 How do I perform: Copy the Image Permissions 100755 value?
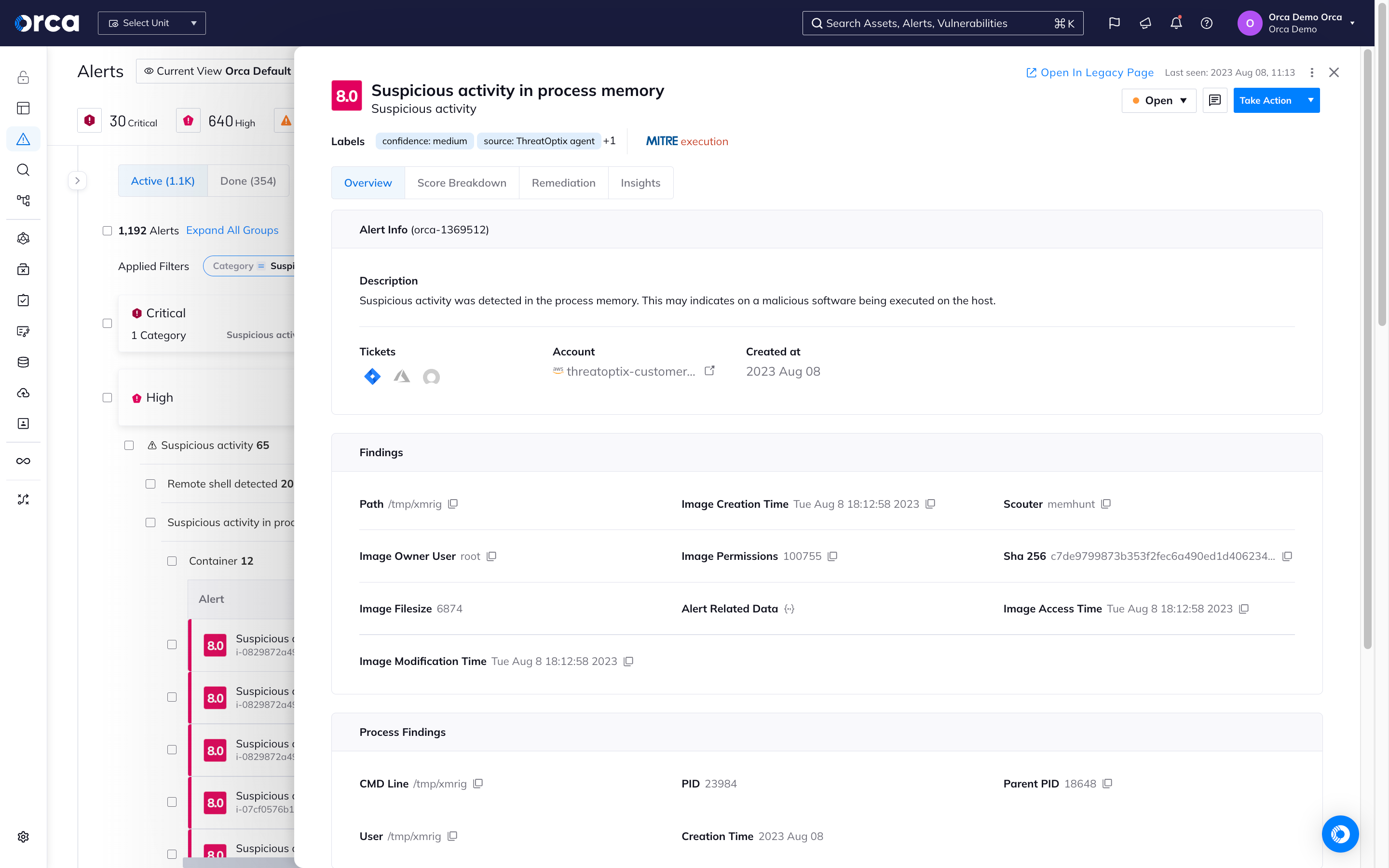tap(832, 556)
